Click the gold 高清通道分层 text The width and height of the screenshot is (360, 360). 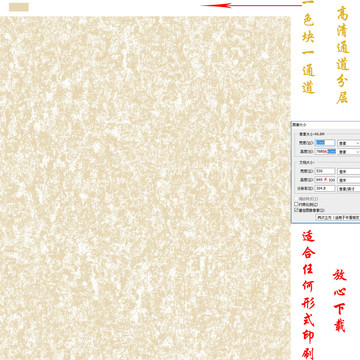[342, 55]
